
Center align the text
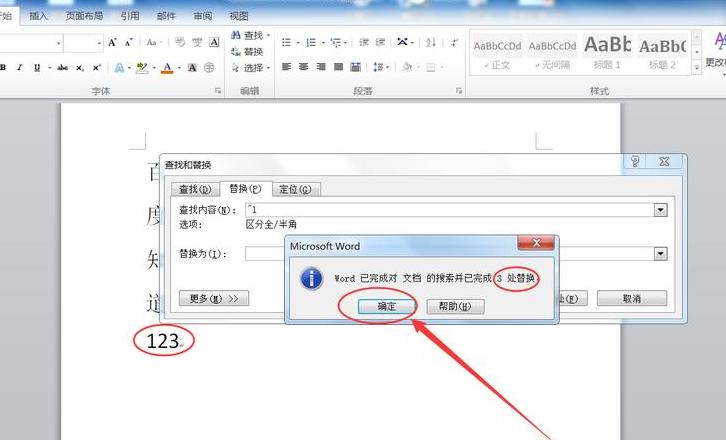[303, 68]
